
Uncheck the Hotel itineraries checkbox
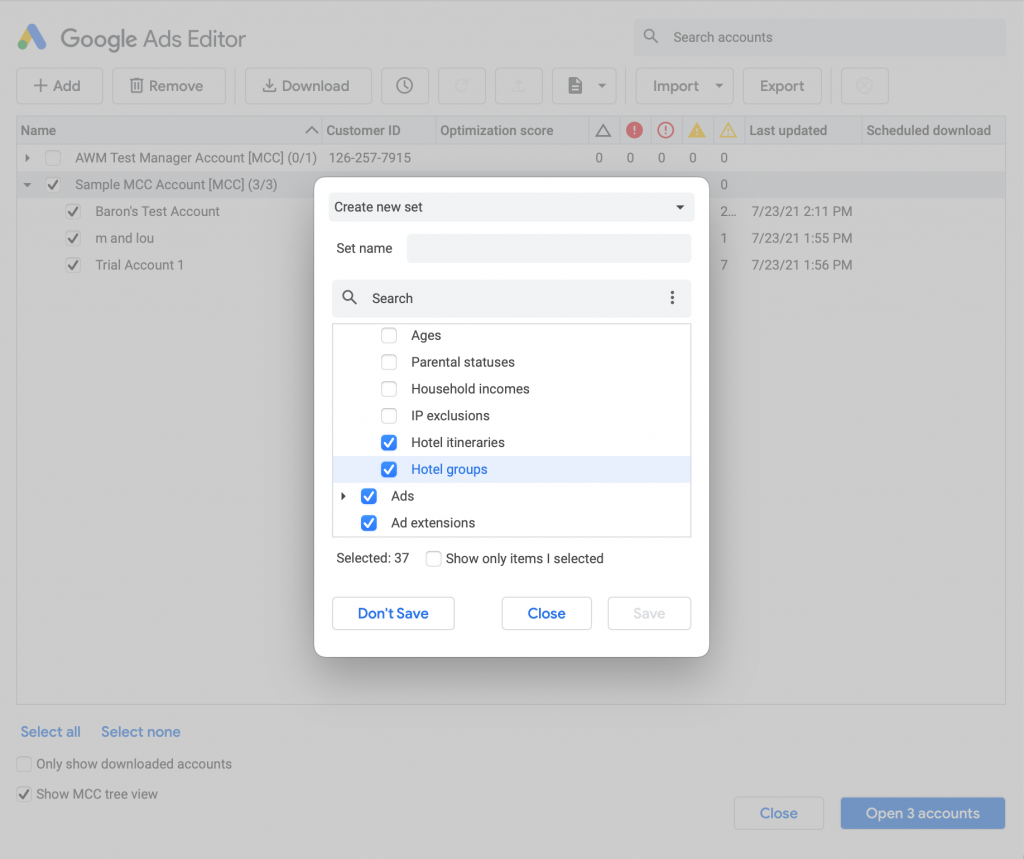(389, 442)
